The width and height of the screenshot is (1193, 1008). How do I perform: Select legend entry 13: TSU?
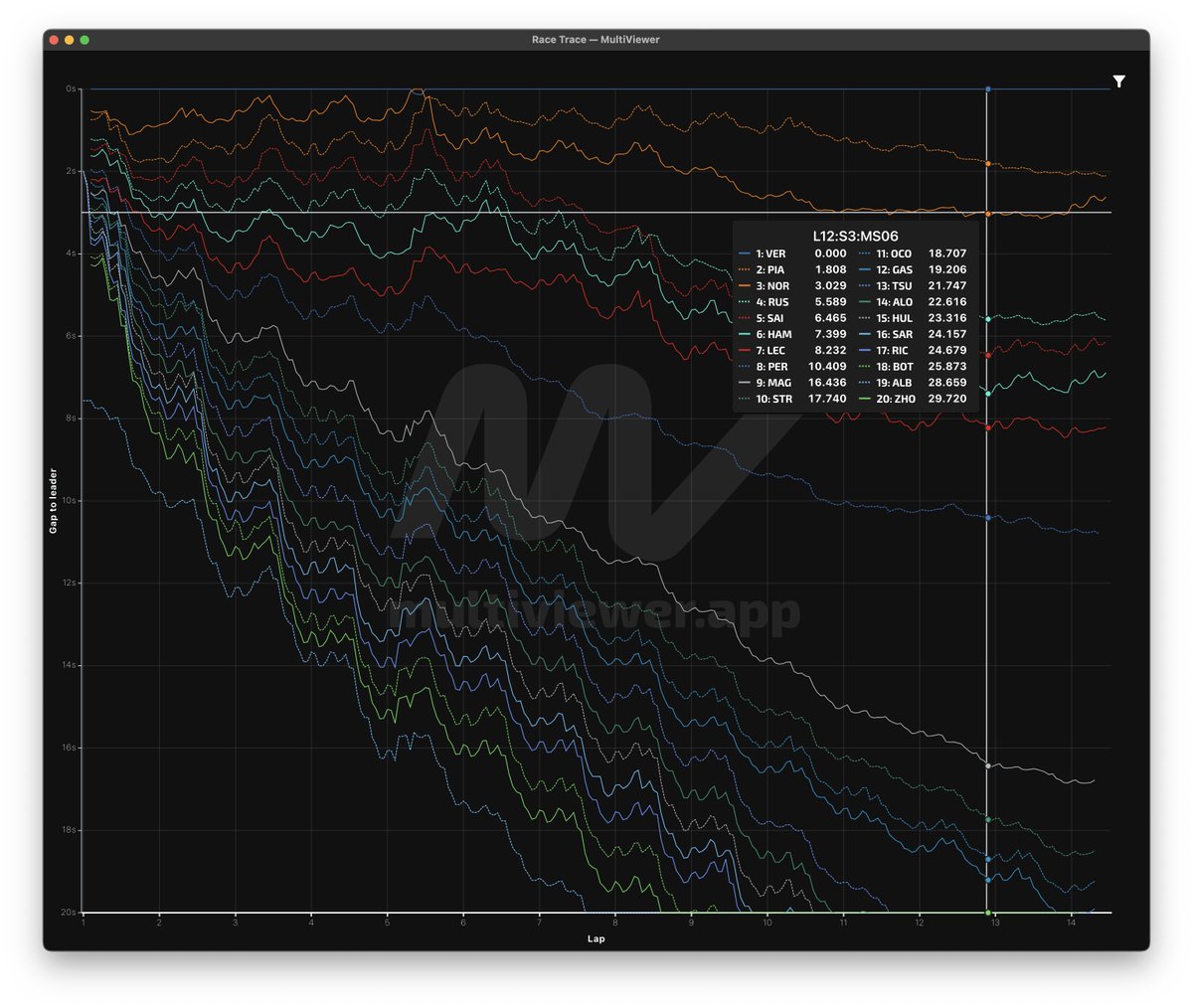point(894,286)
